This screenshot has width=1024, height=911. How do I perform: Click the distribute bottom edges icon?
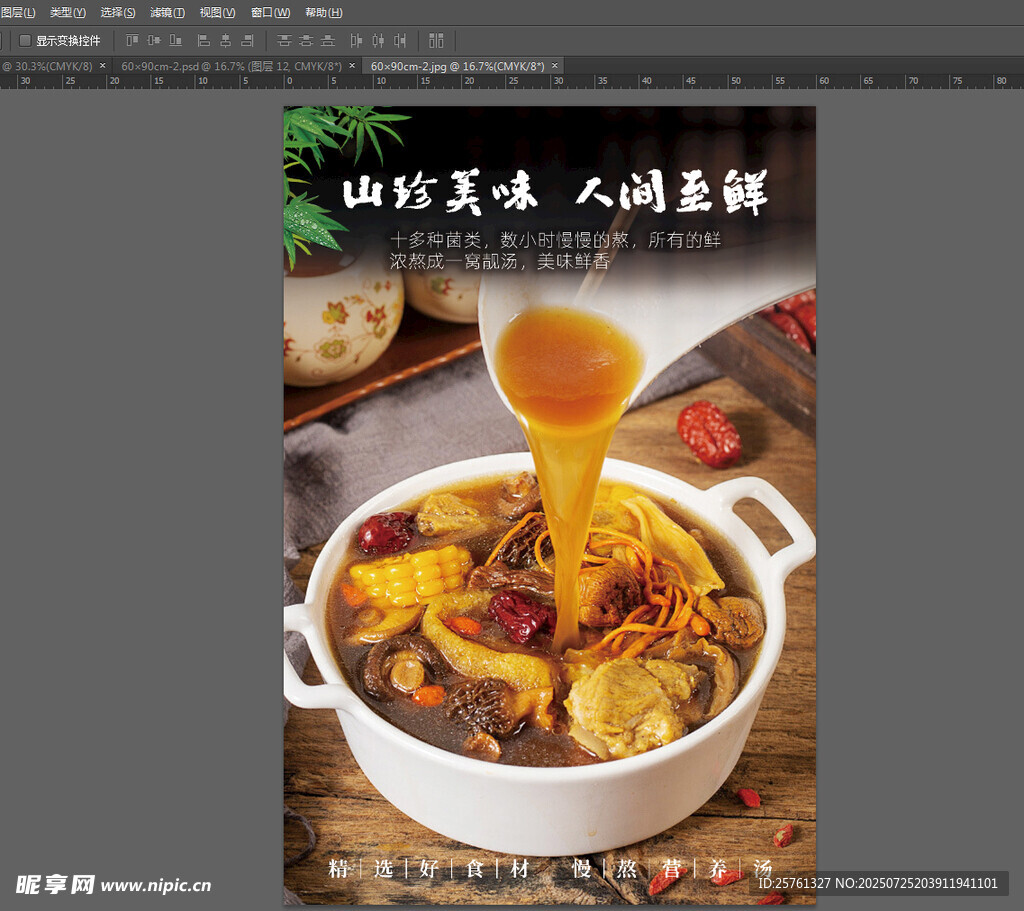(328, 41)
